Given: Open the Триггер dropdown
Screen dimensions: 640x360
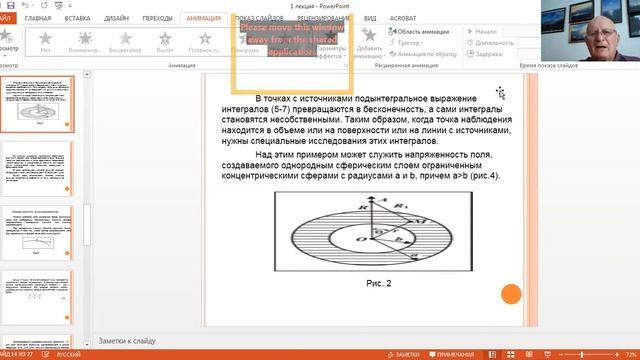Looking at the screenshot, I should [407, 42].
